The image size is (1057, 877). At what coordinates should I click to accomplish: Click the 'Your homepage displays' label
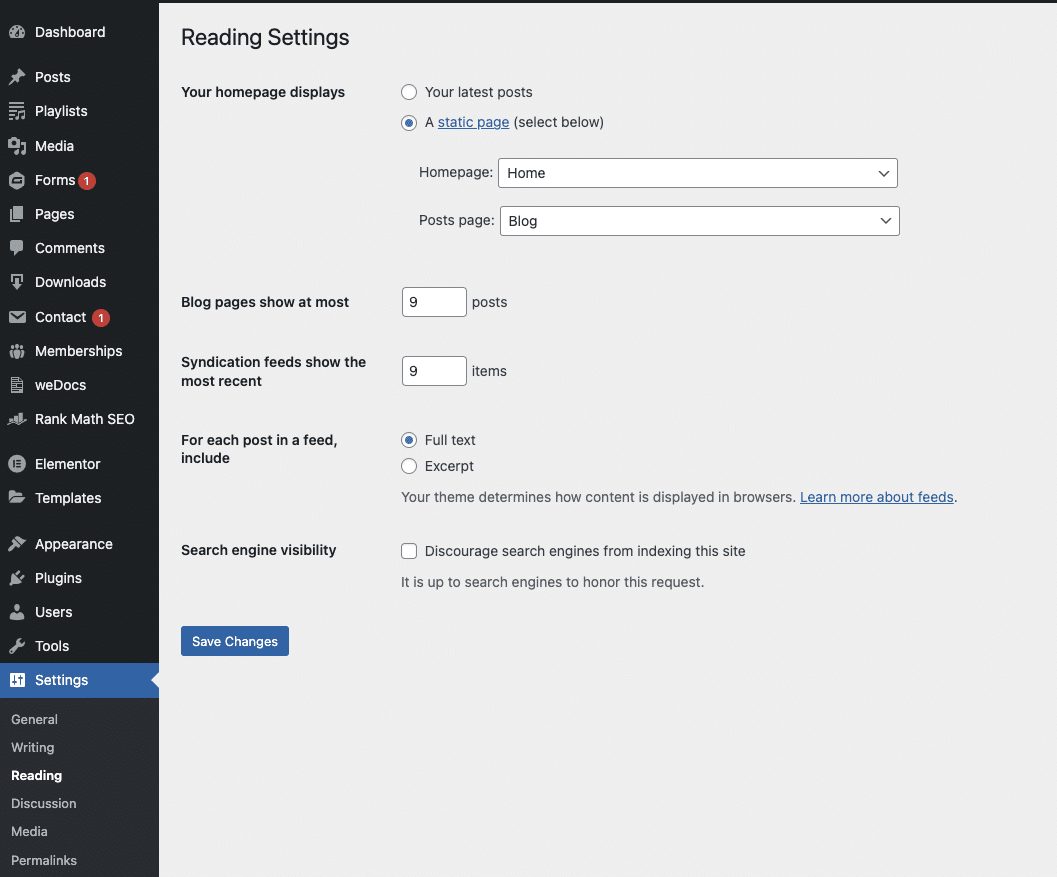click(x=263, y=92)
